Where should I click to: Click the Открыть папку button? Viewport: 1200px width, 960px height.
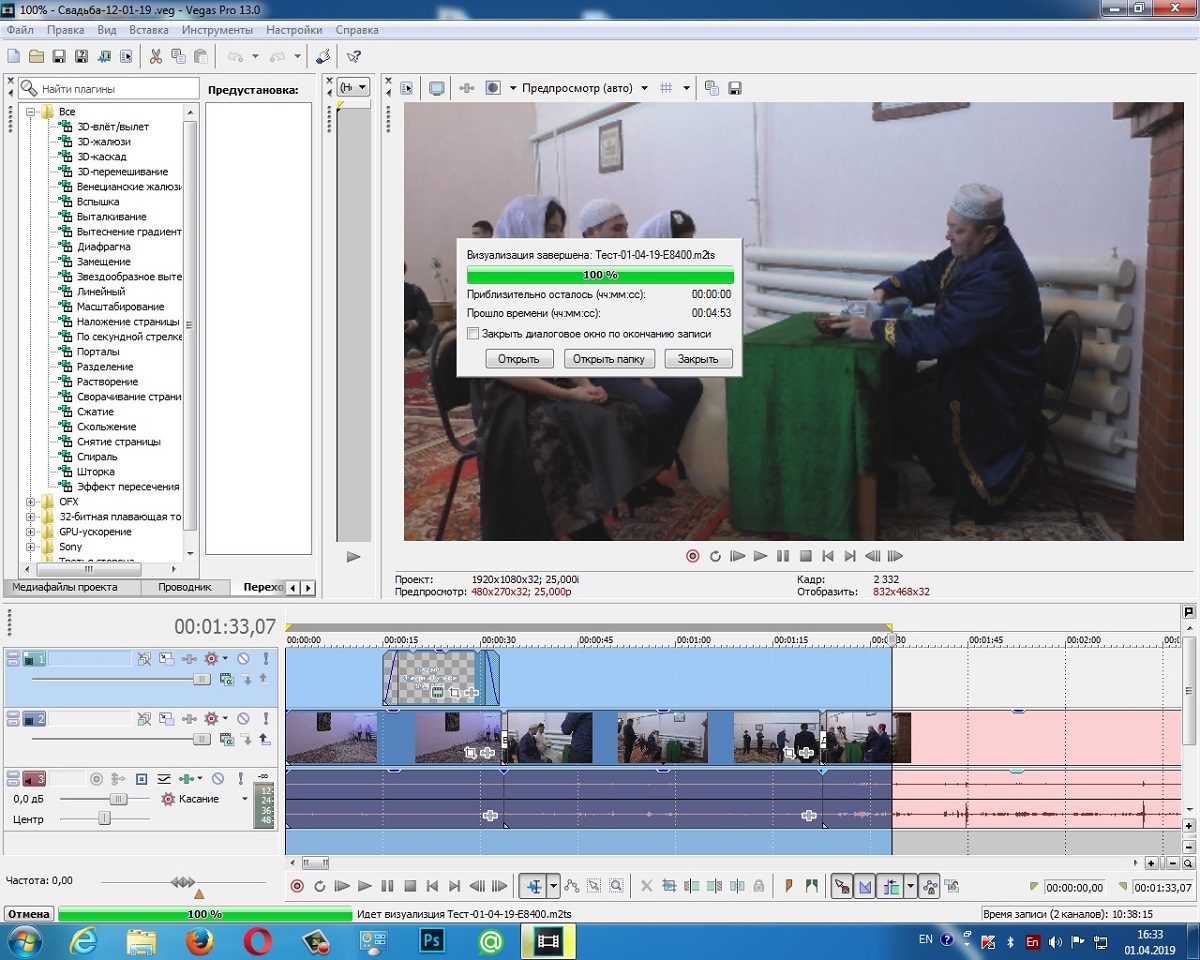click(609, 359)
